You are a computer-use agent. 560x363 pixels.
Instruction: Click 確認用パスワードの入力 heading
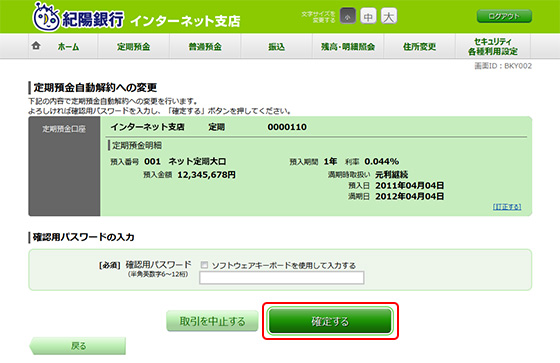84,237
